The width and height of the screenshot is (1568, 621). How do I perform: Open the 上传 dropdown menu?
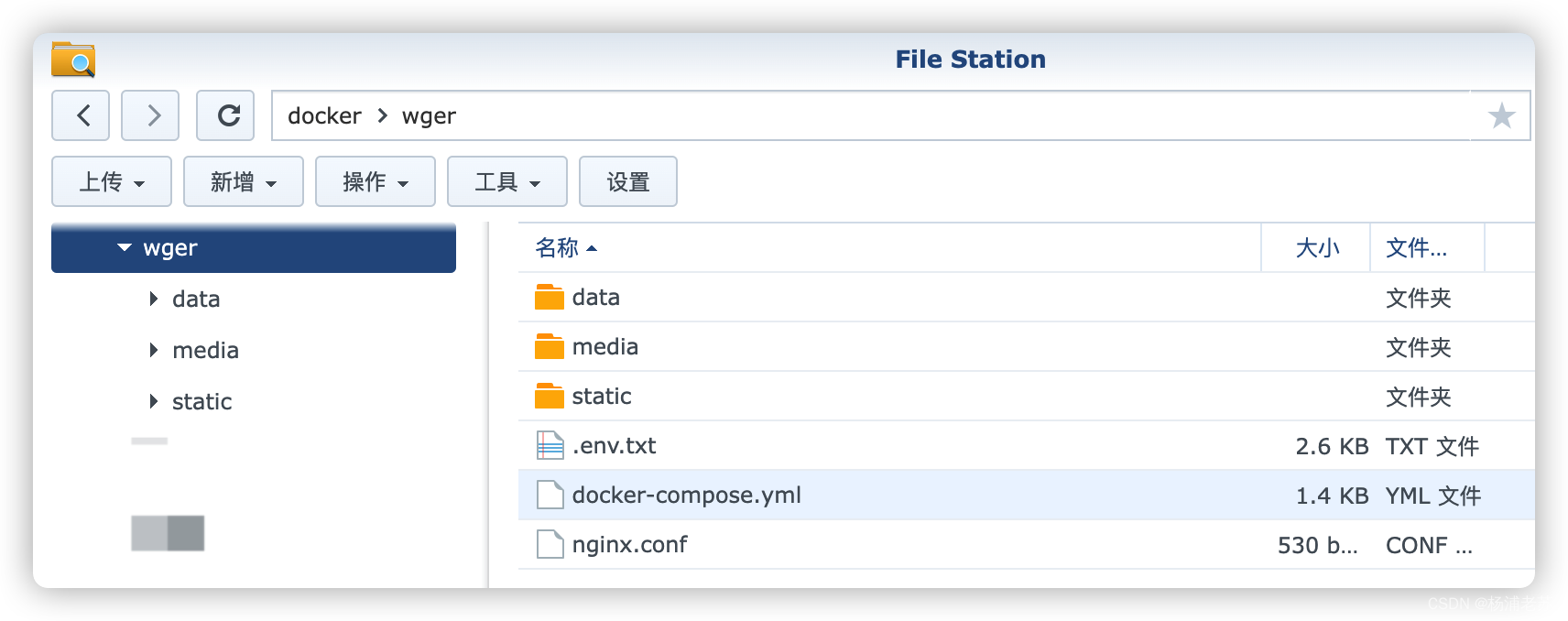(x=112, y=181)
